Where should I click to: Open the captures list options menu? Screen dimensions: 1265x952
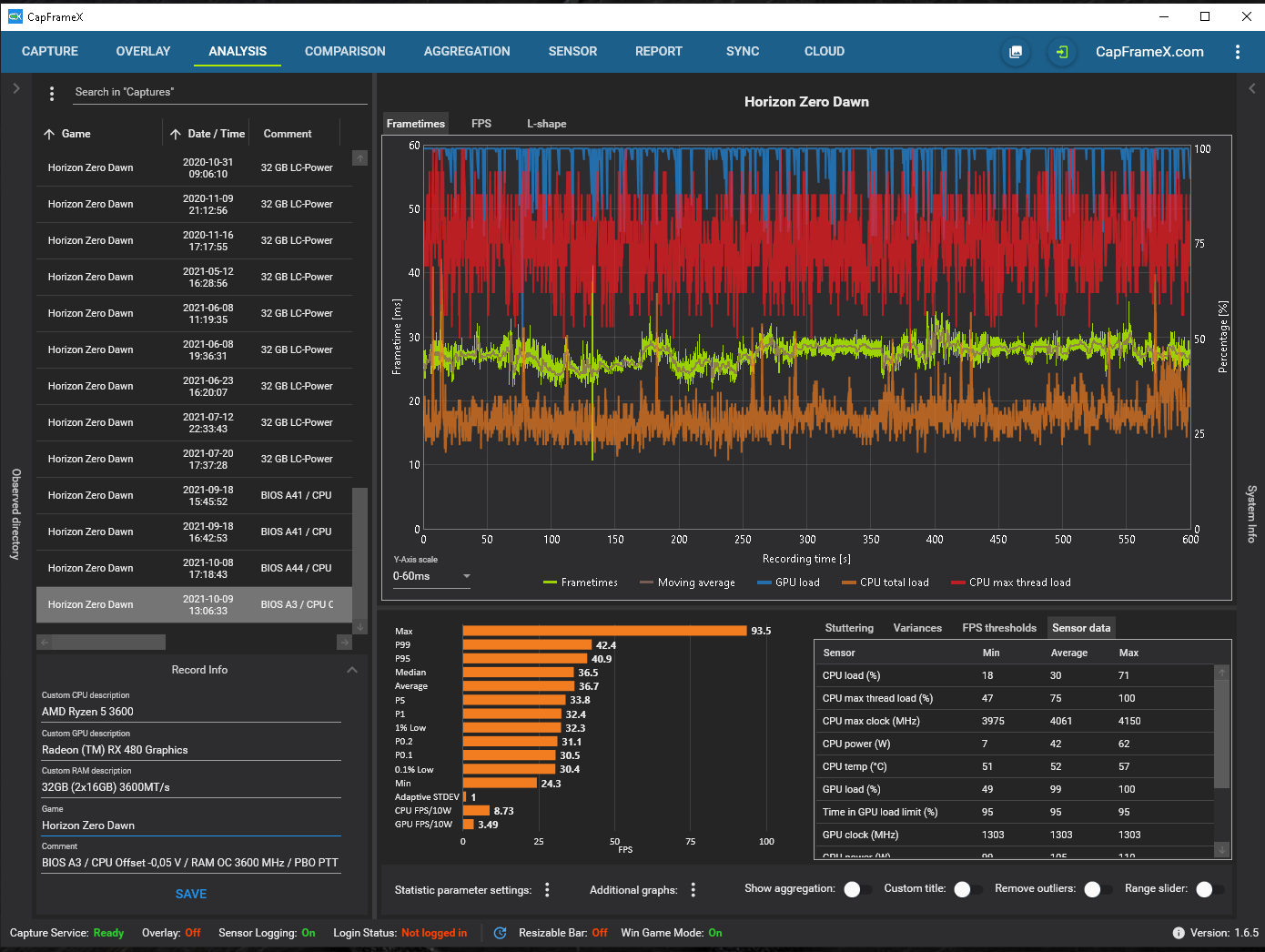pyautogui.click(x=52, y=93)
